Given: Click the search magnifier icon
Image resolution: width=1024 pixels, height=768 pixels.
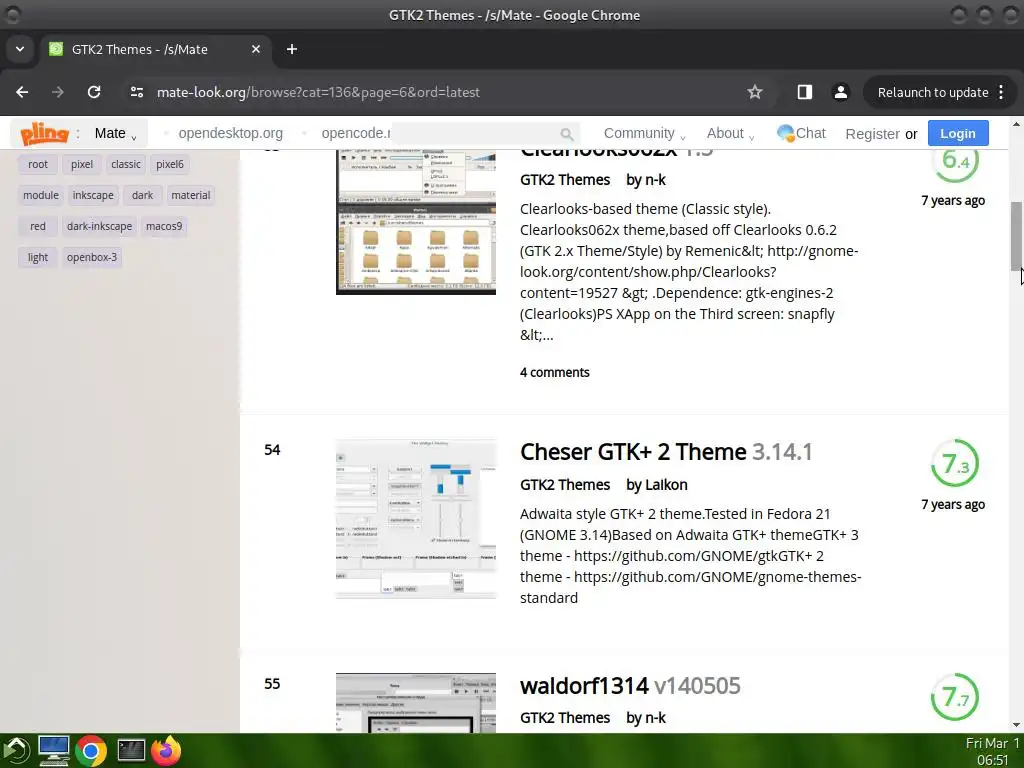Looking at the screenshot, I should click(566, 134).
